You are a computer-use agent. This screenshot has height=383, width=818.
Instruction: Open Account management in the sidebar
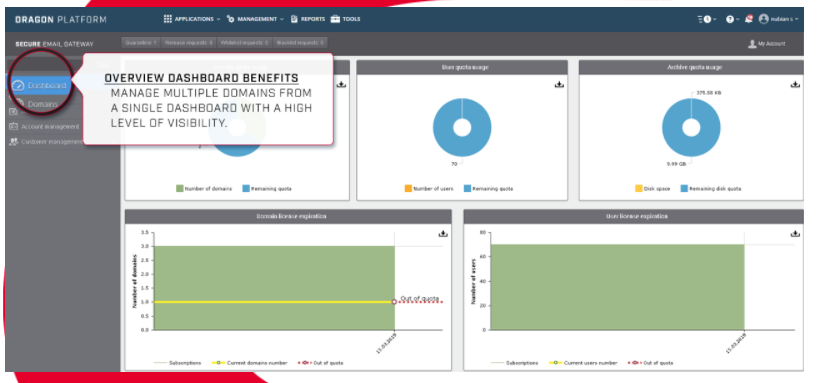point(44,126)
